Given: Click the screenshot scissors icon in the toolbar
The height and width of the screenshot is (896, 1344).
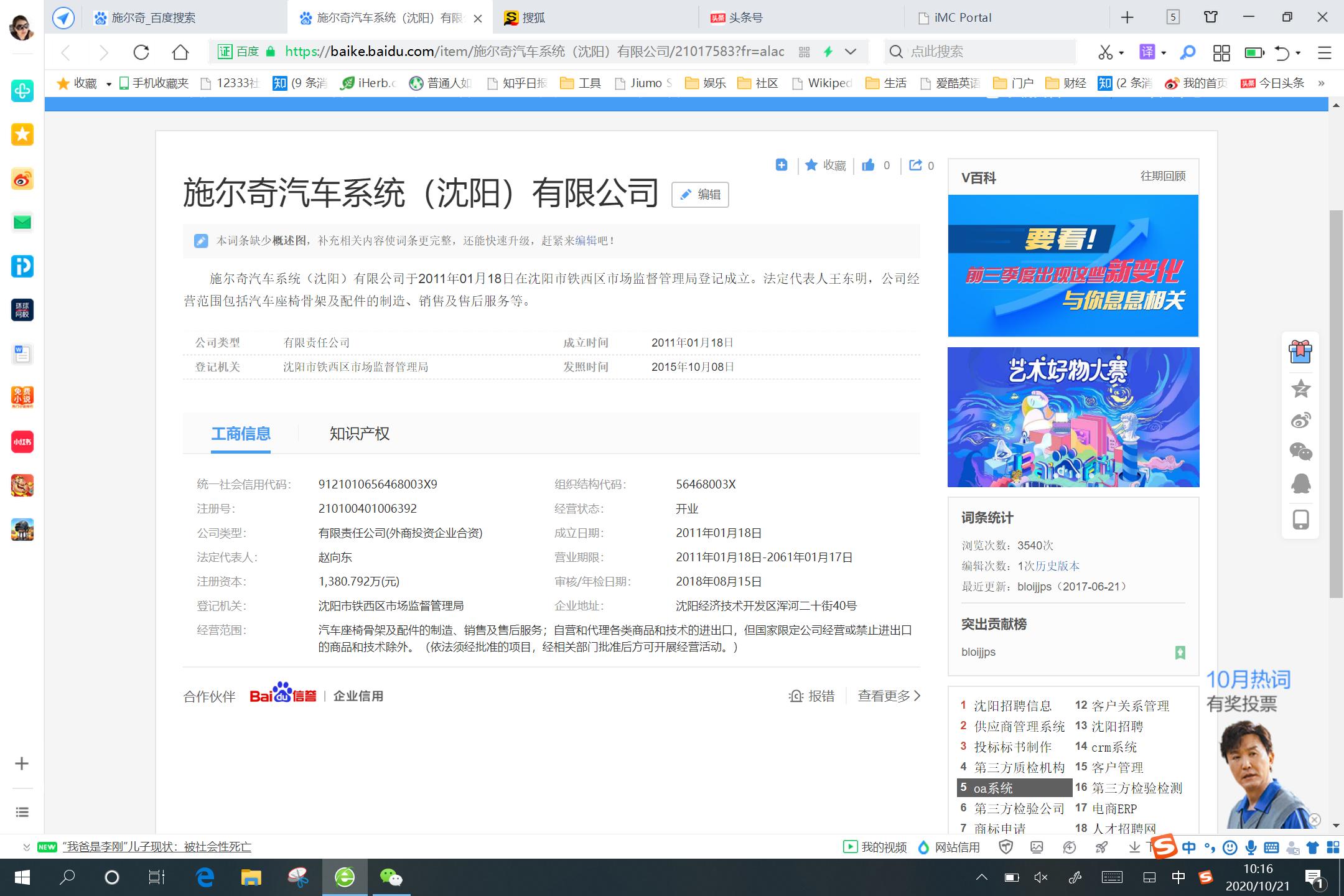Looking at the screenshot, I should click(x=1107, y=52).
